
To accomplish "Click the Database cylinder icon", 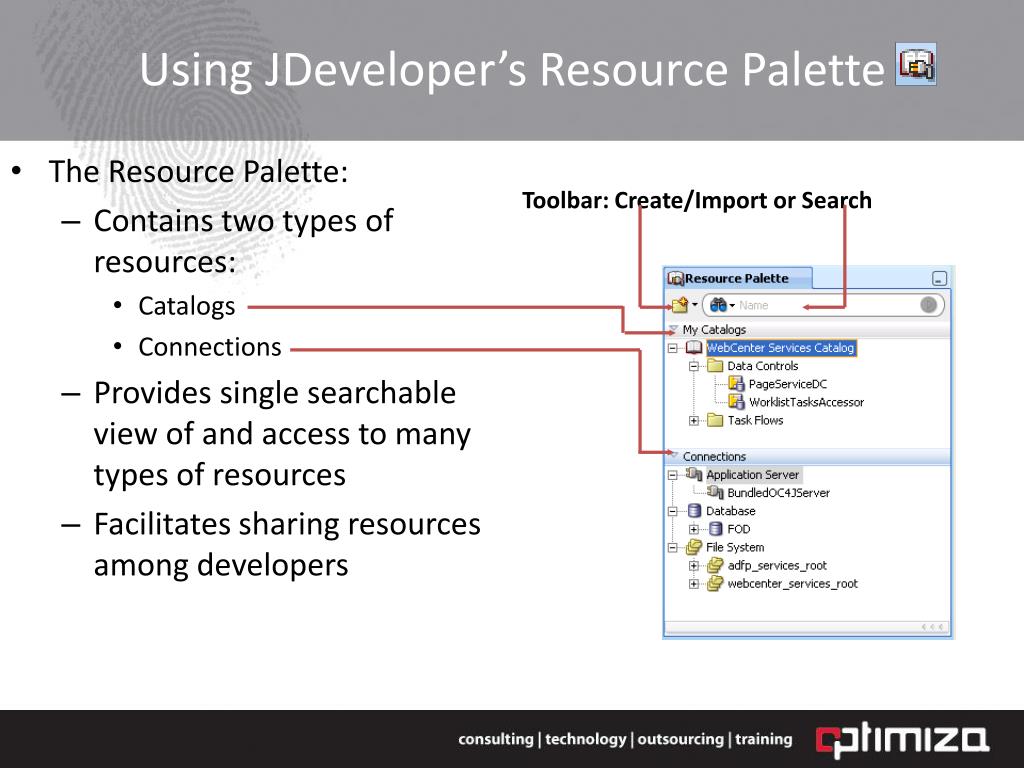I will (x=694, y=511).
